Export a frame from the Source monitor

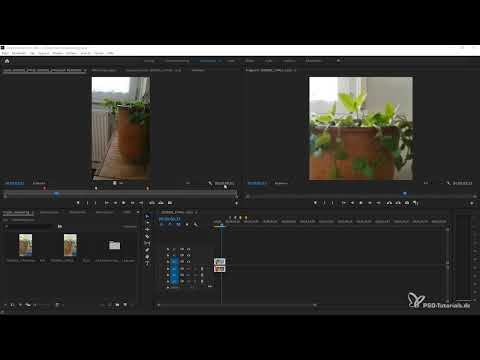coord(170,203)
